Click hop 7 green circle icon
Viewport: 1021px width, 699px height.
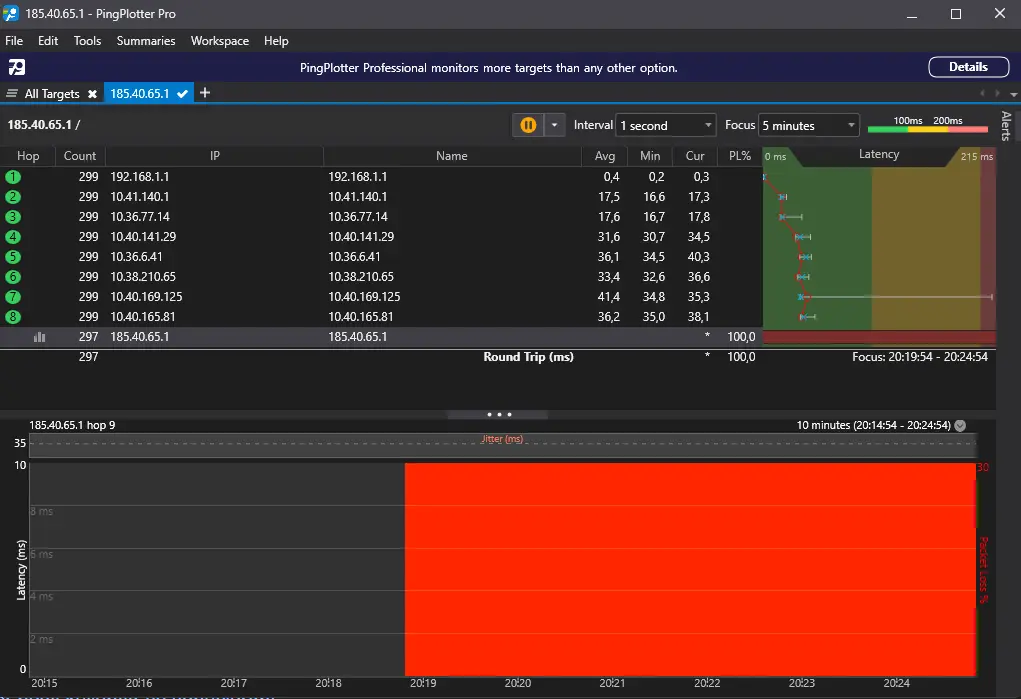pyautogui.click(x=12, y=297)
